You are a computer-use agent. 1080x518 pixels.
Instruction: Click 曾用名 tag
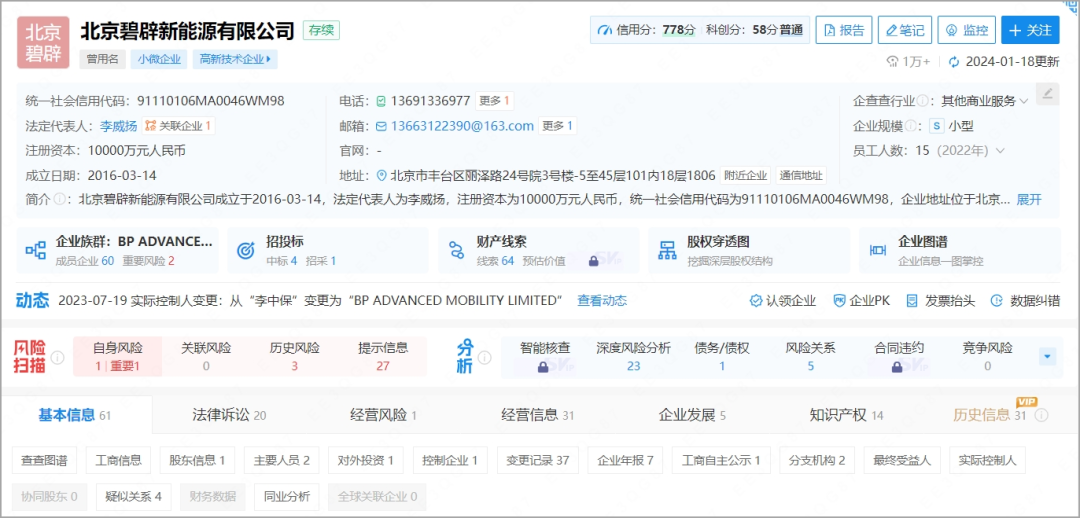click(103, 59)
